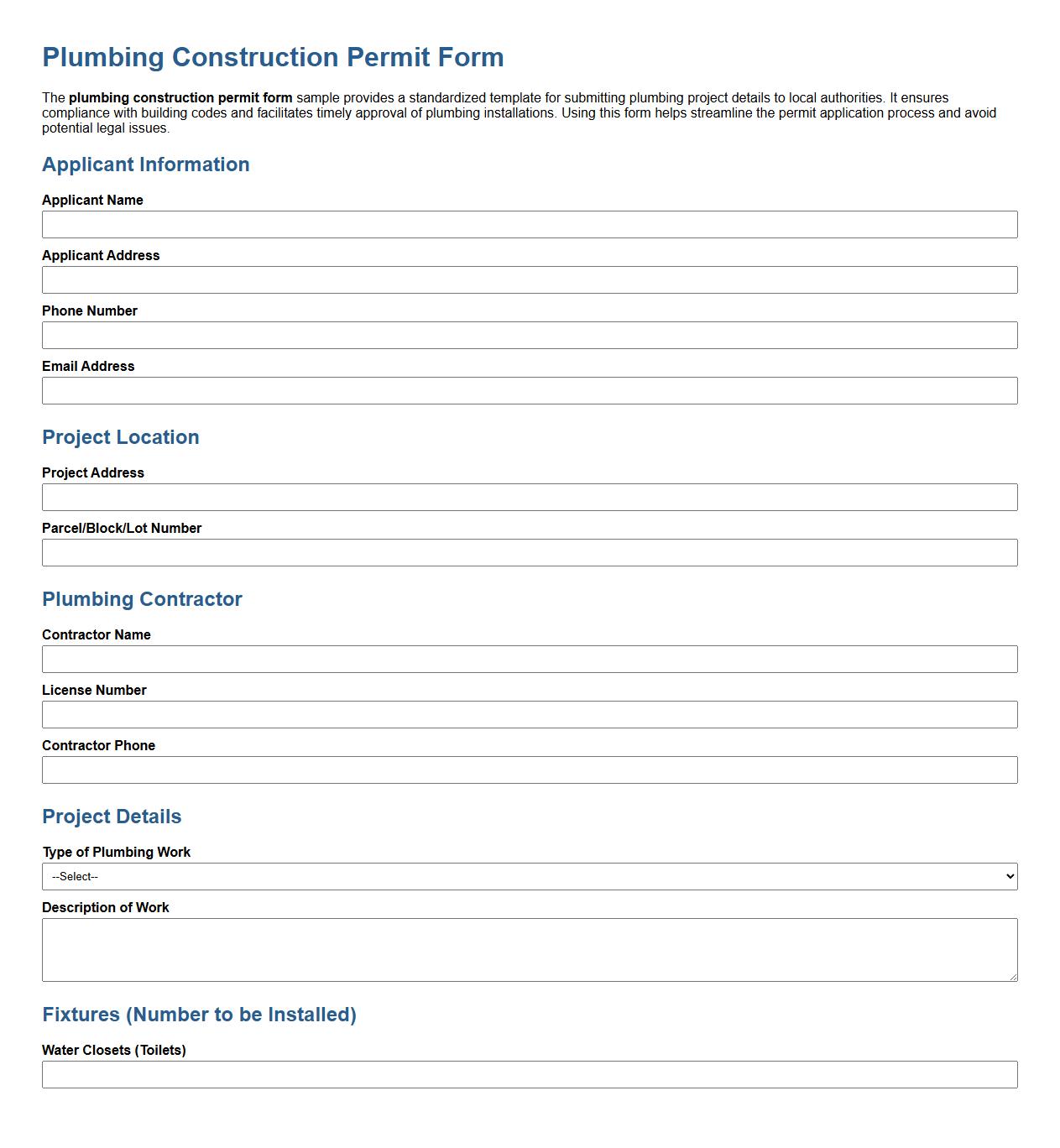
Task: Click the Water Closets (Toilets) input field
Action: pyautogui.click(x=529, y=1072)
